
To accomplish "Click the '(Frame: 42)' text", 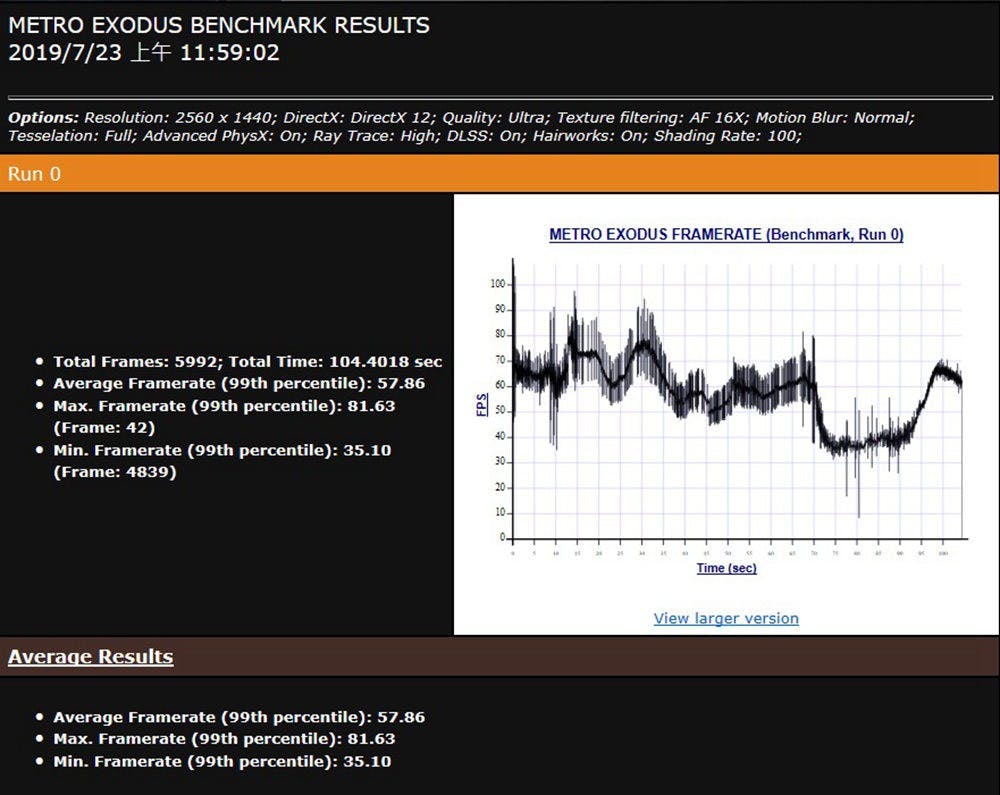I will [x=105, y=428].
